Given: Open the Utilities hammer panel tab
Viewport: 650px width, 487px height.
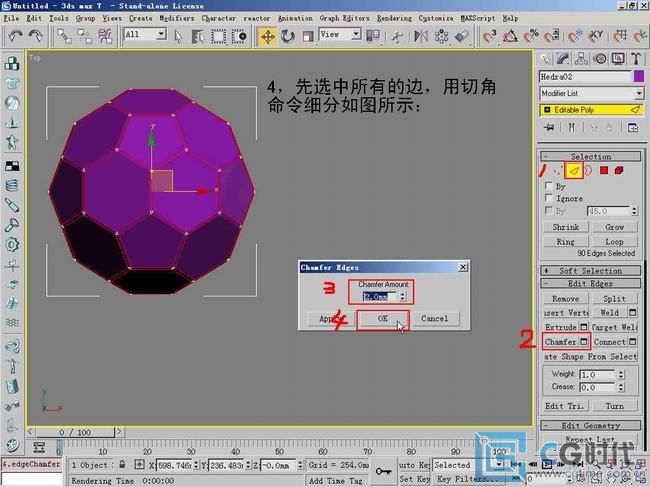Looking at the screenshot, I should (x=636, y=59).
